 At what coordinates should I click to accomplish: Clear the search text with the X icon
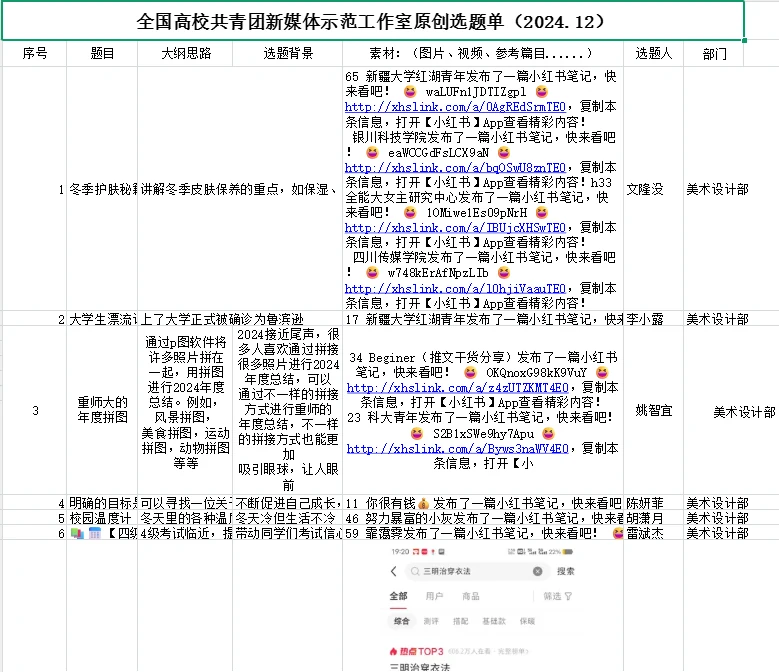(538, 571)
